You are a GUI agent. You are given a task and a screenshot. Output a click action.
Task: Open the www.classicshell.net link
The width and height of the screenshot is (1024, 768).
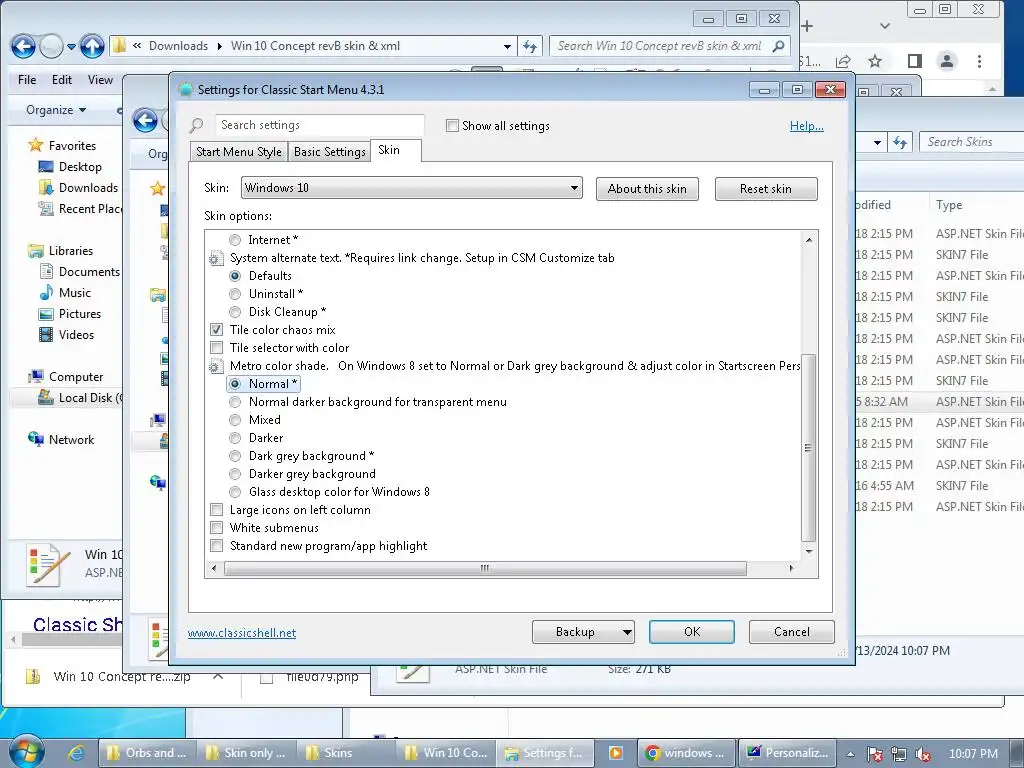coord(242,633)
